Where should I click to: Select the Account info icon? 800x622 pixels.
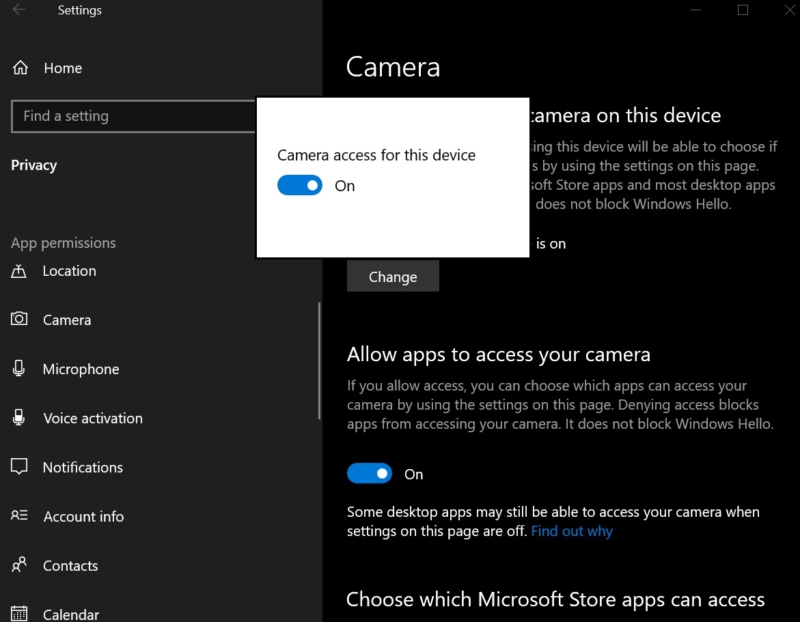[x=18, y=516]
